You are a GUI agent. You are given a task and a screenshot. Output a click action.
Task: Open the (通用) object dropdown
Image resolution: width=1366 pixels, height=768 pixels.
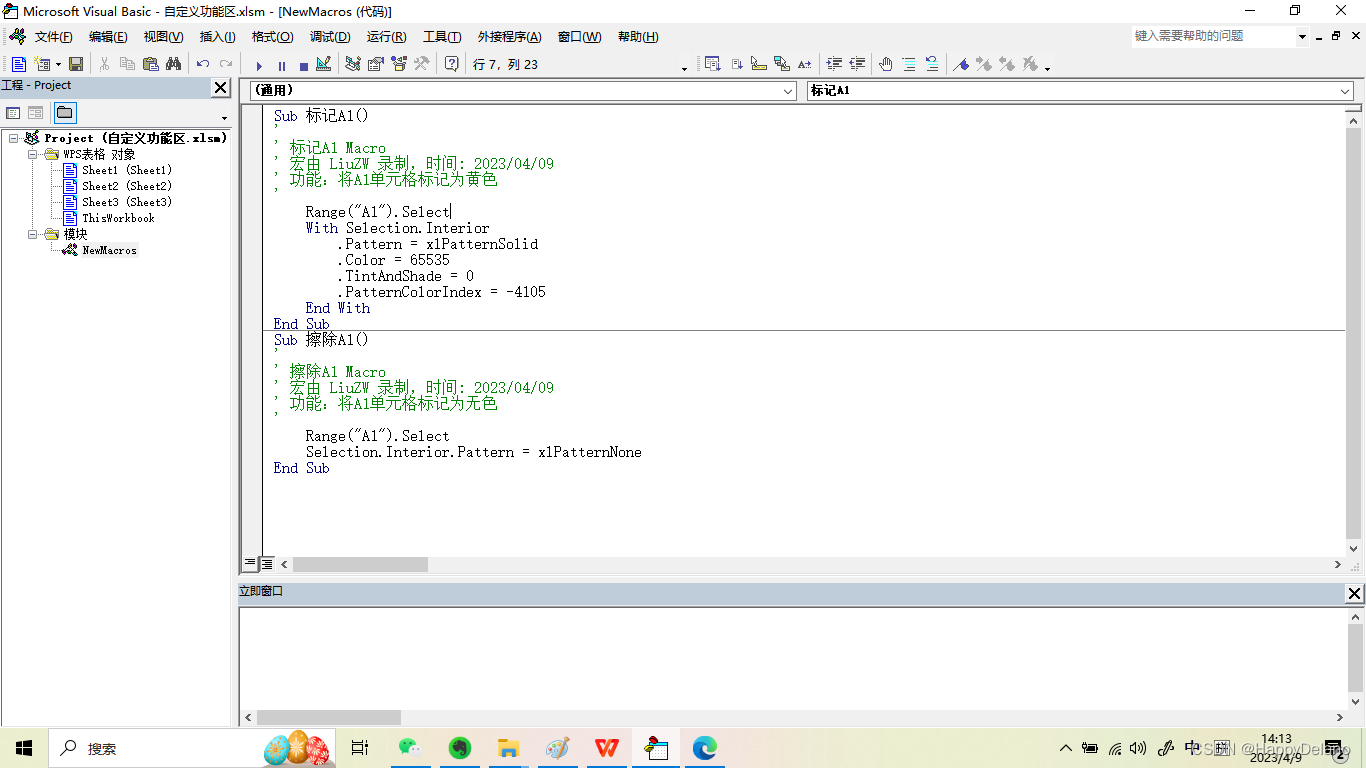click(x=788, y=91)
